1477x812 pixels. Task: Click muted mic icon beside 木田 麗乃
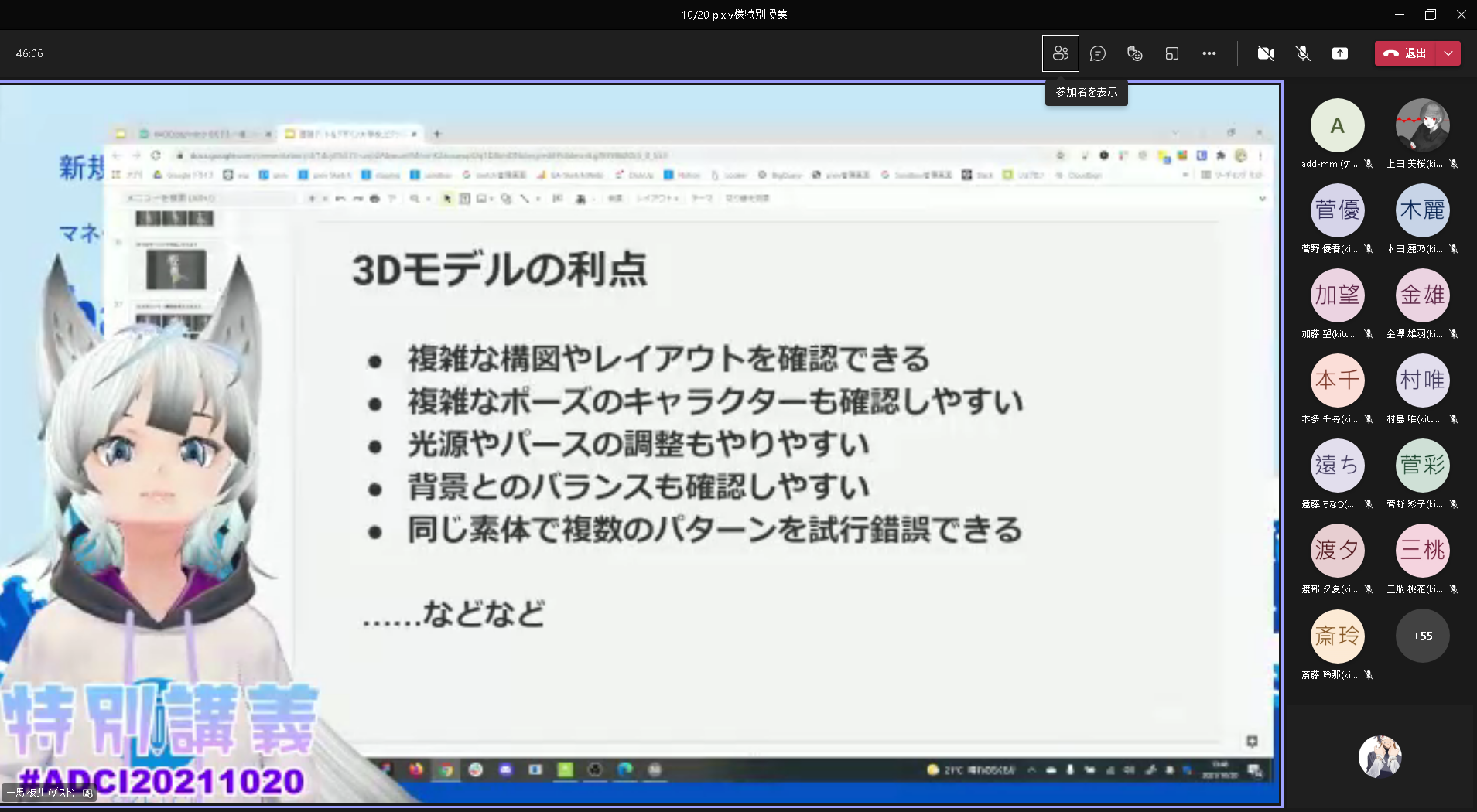[1454, 249]
